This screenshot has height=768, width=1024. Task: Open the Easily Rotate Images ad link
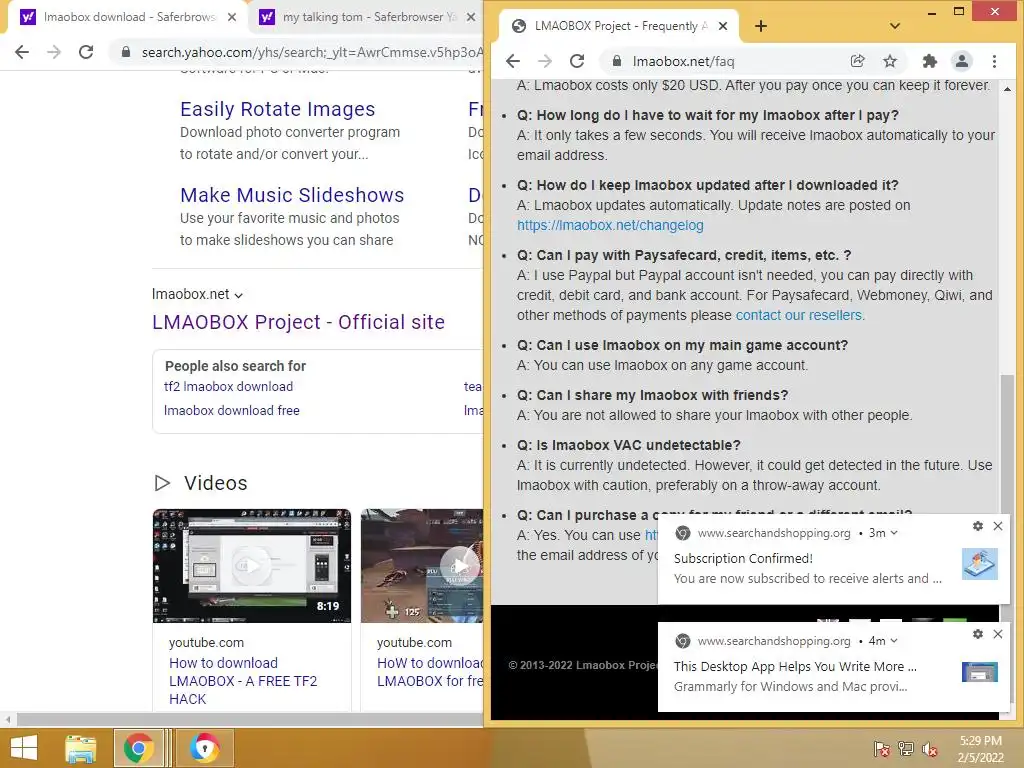coord(278,109)
